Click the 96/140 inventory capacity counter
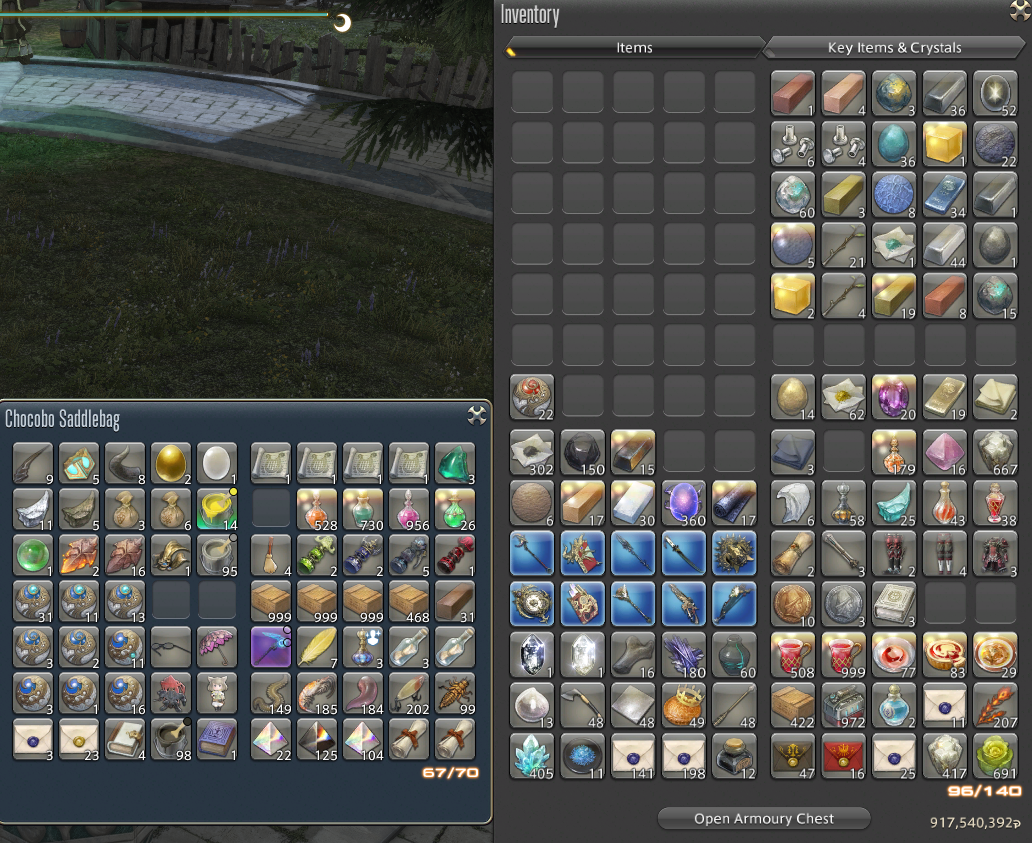 (x=985, y=791)
